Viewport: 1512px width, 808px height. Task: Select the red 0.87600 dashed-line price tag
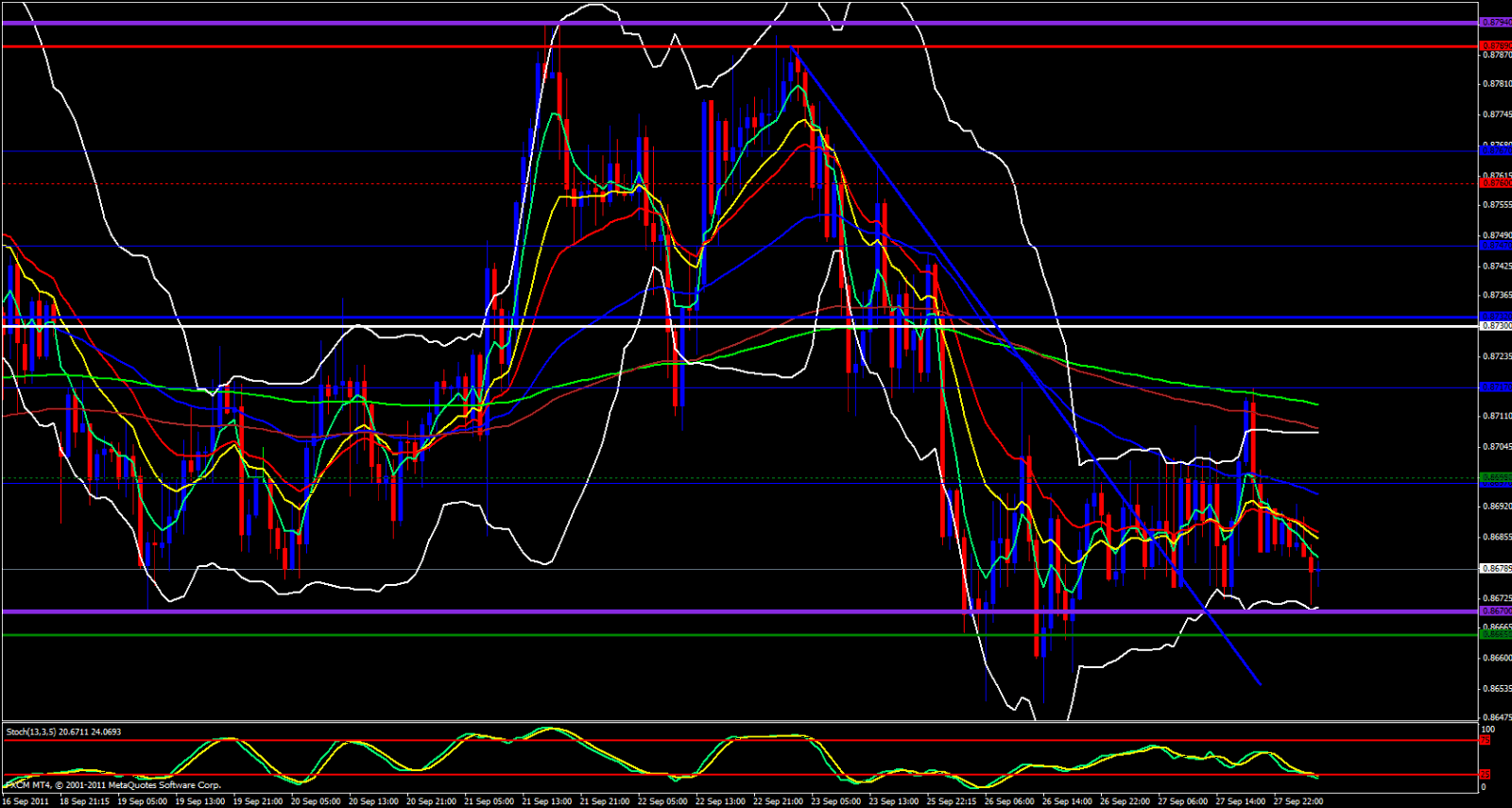coord(1496,184)
